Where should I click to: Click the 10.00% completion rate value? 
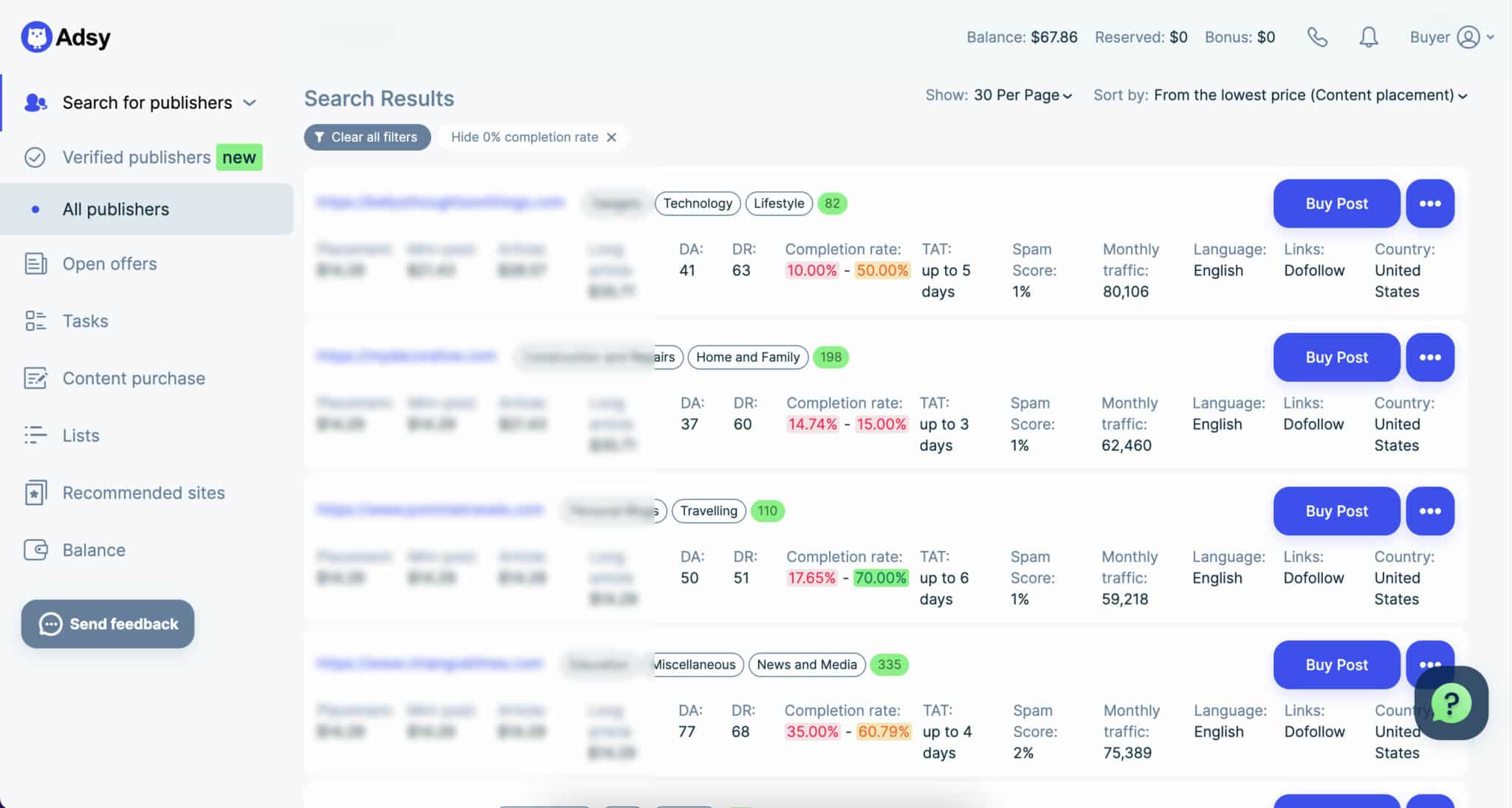click(x=811, y=270)
